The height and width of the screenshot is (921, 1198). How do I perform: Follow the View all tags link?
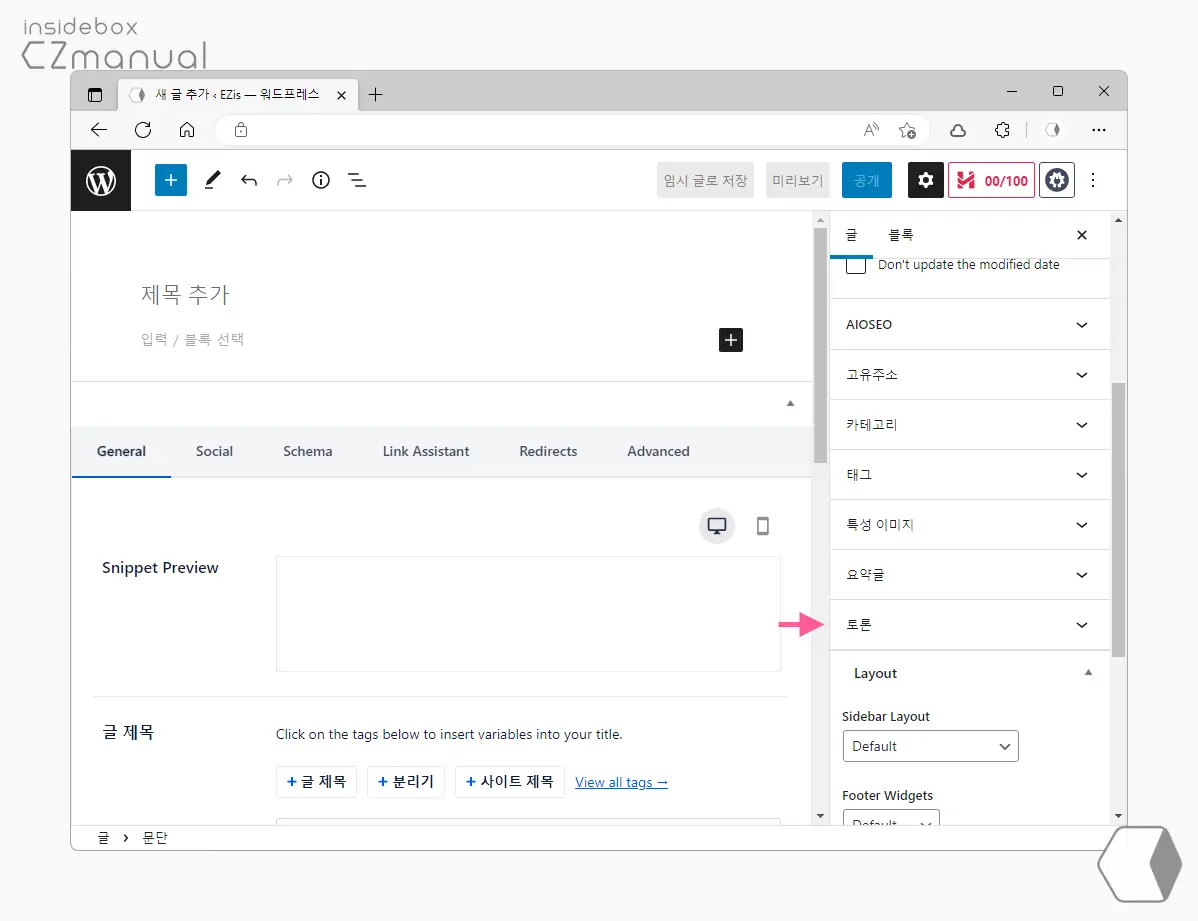[621, 782]
